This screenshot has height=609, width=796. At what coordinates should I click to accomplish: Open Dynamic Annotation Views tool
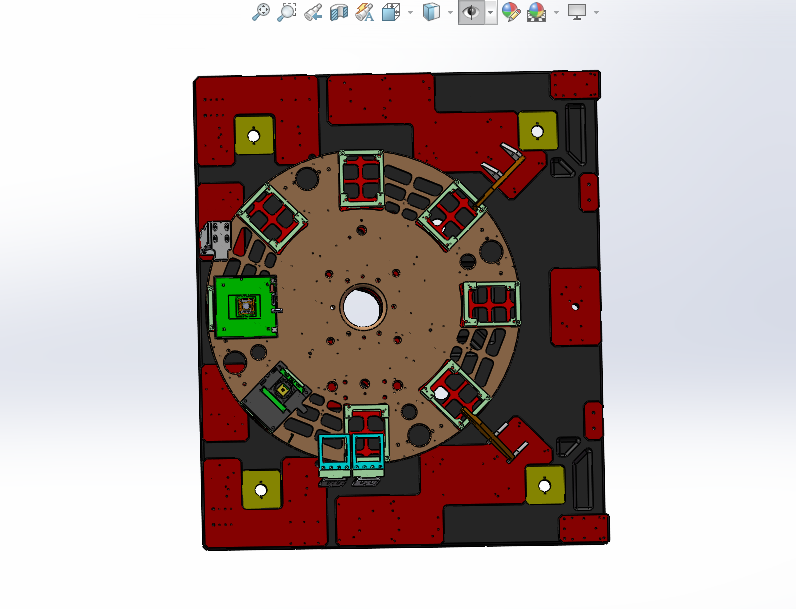coord(364,12)
